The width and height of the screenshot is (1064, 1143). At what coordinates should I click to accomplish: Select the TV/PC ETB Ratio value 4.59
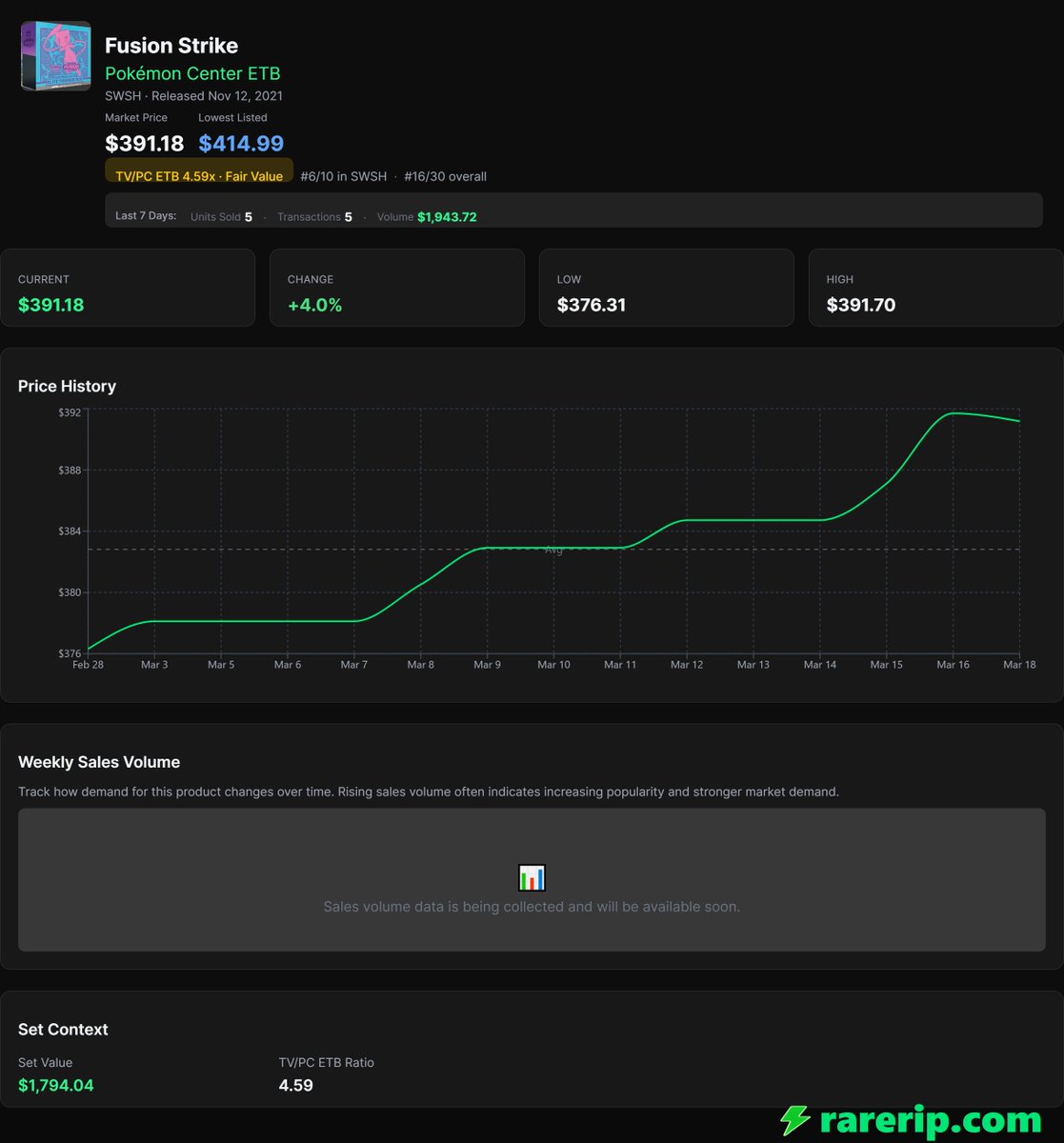296,1086
